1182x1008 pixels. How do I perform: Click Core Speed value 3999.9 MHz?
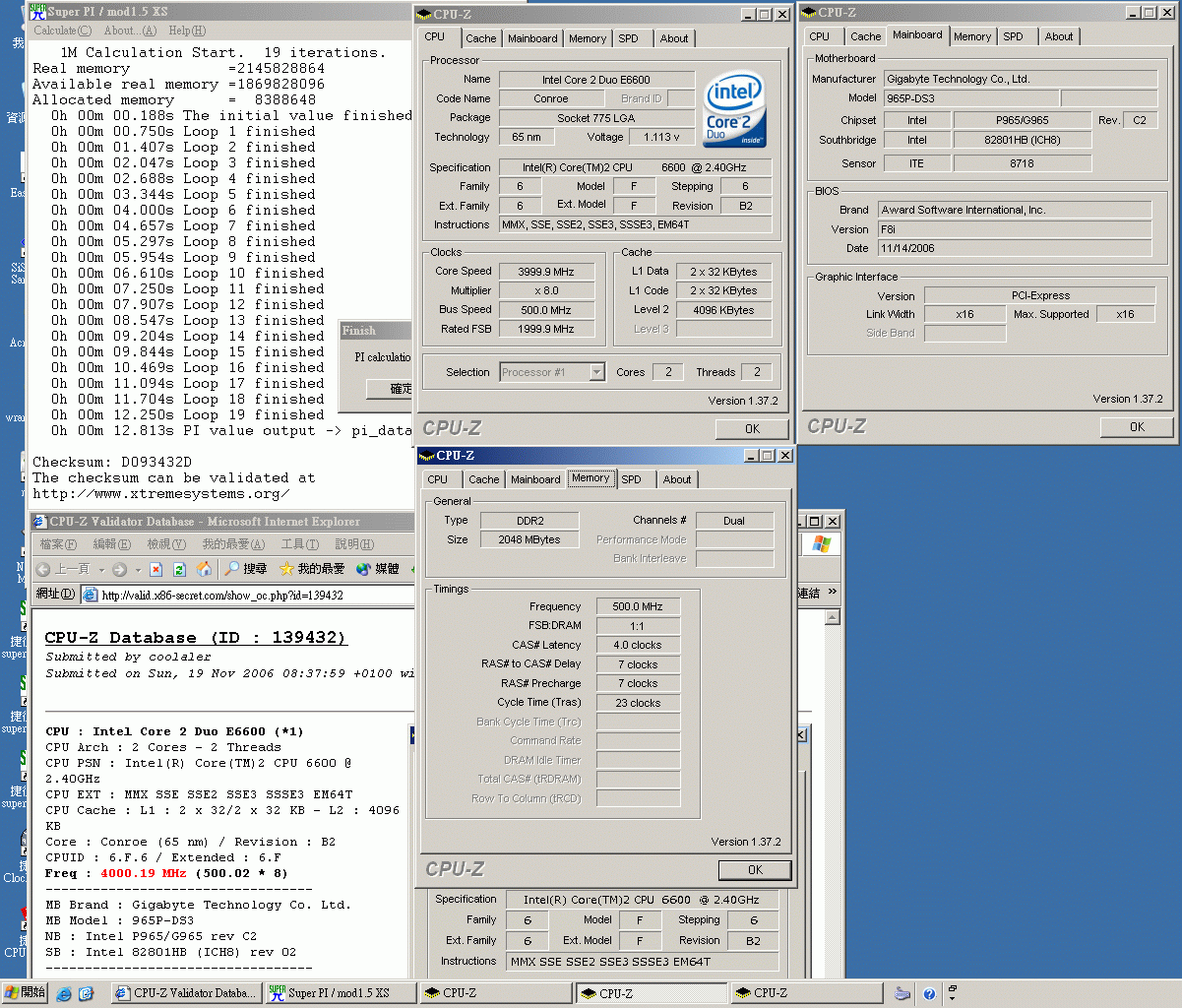point(545,271)
